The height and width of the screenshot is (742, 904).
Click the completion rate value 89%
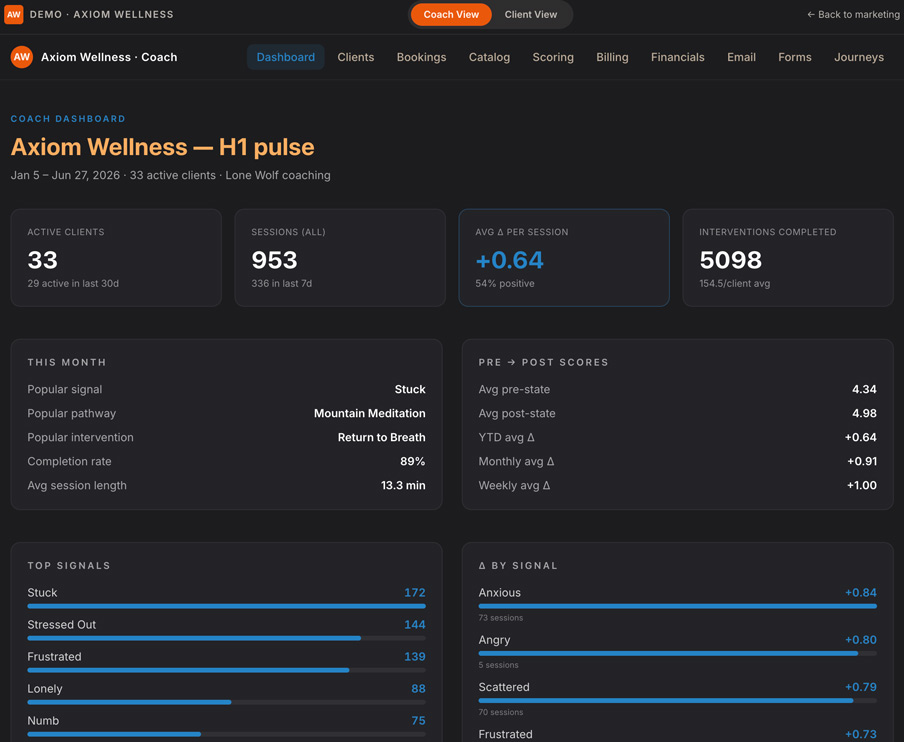(413, 461)
